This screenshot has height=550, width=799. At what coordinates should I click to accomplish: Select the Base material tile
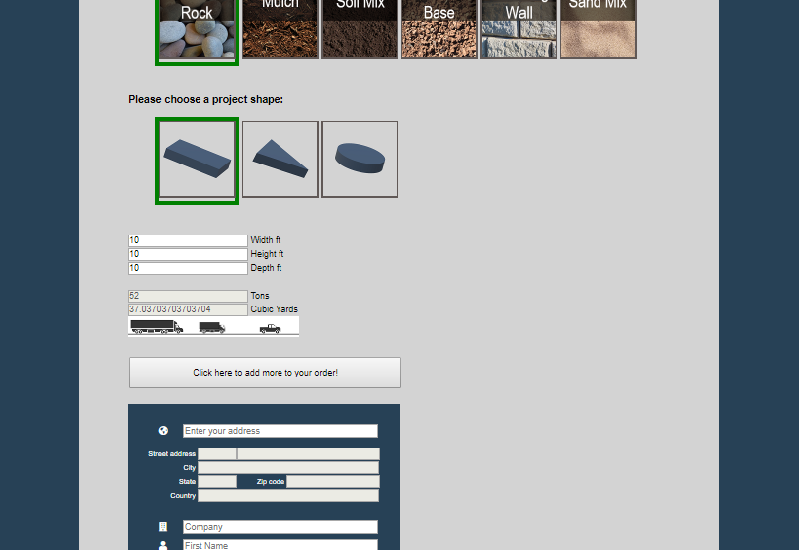click(x=439, y=29)
